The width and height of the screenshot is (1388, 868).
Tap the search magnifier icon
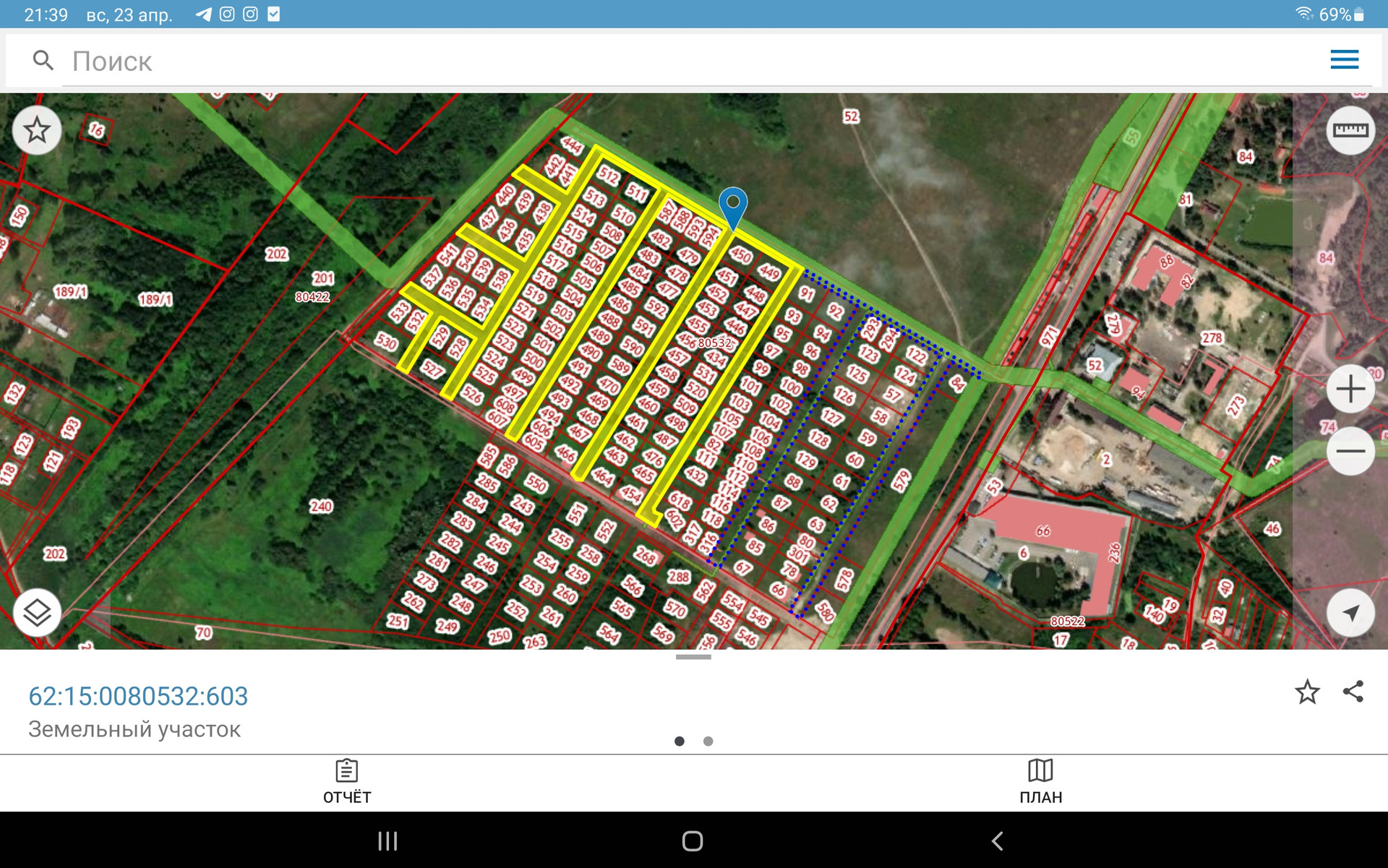click(x=43, y=61)
